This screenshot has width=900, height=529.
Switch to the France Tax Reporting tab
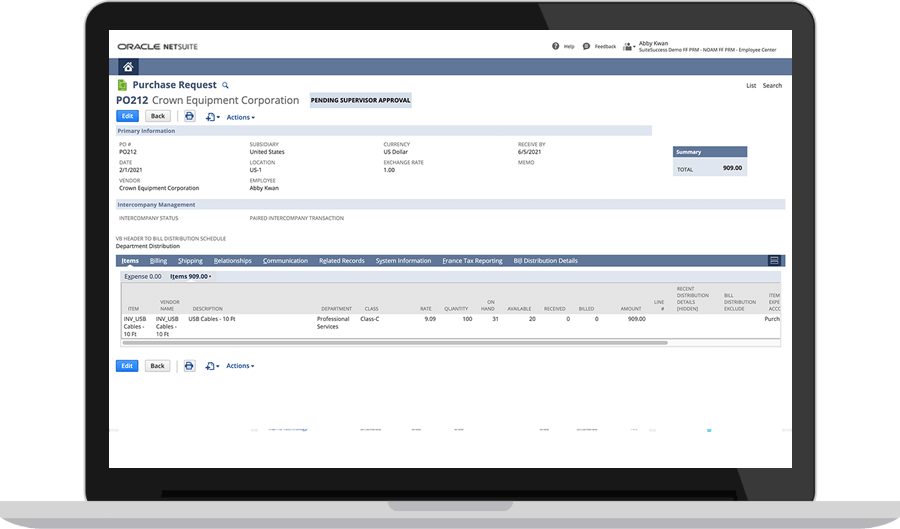tap(472, 260)
